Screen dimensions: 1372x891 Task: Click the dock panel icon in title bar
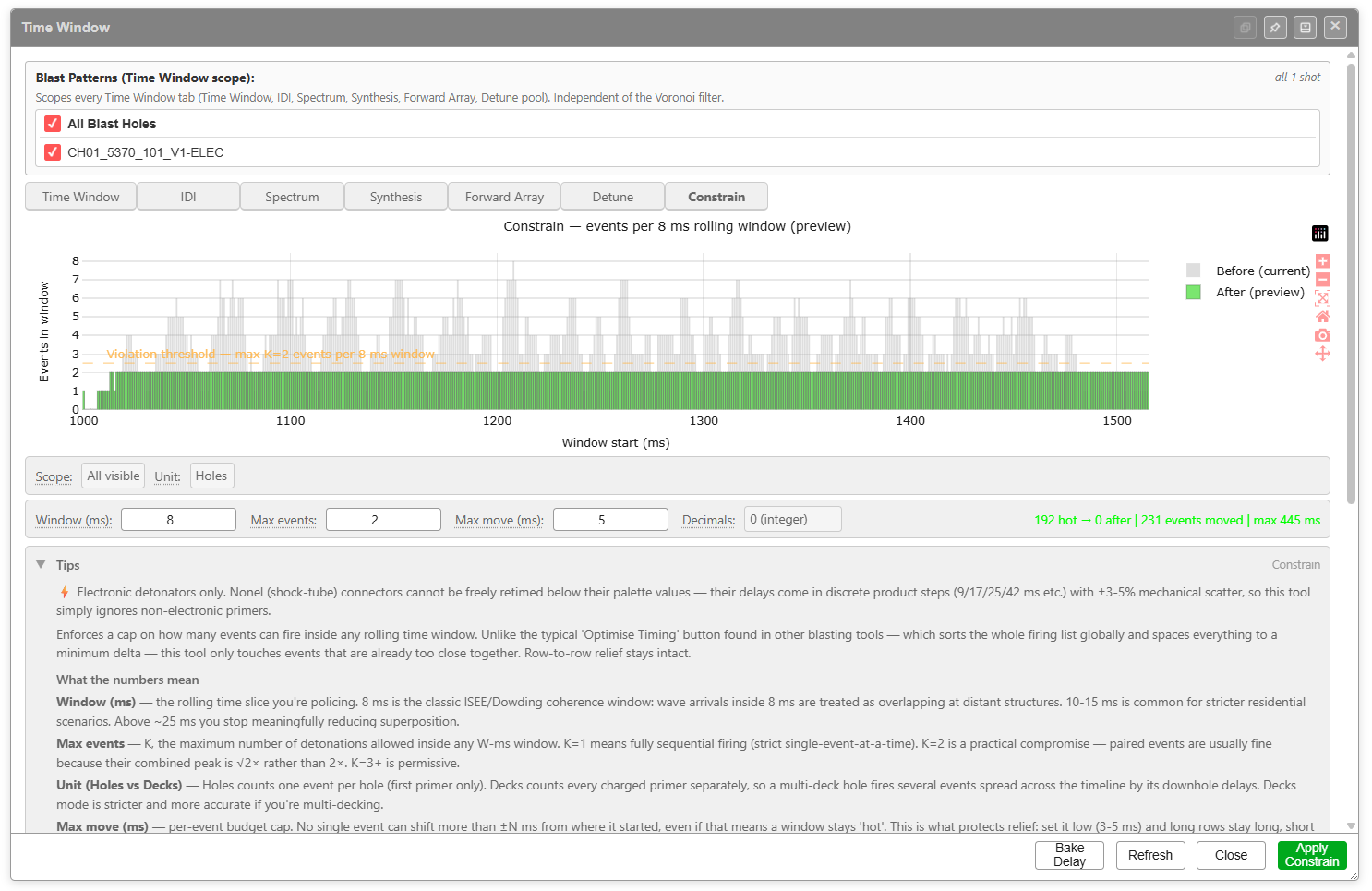point(1306,28)
